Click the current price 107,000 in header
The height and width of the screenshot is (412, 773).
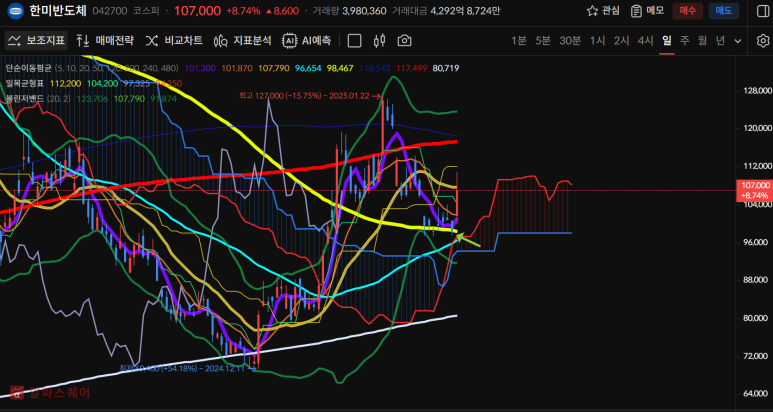click(197, 11)
